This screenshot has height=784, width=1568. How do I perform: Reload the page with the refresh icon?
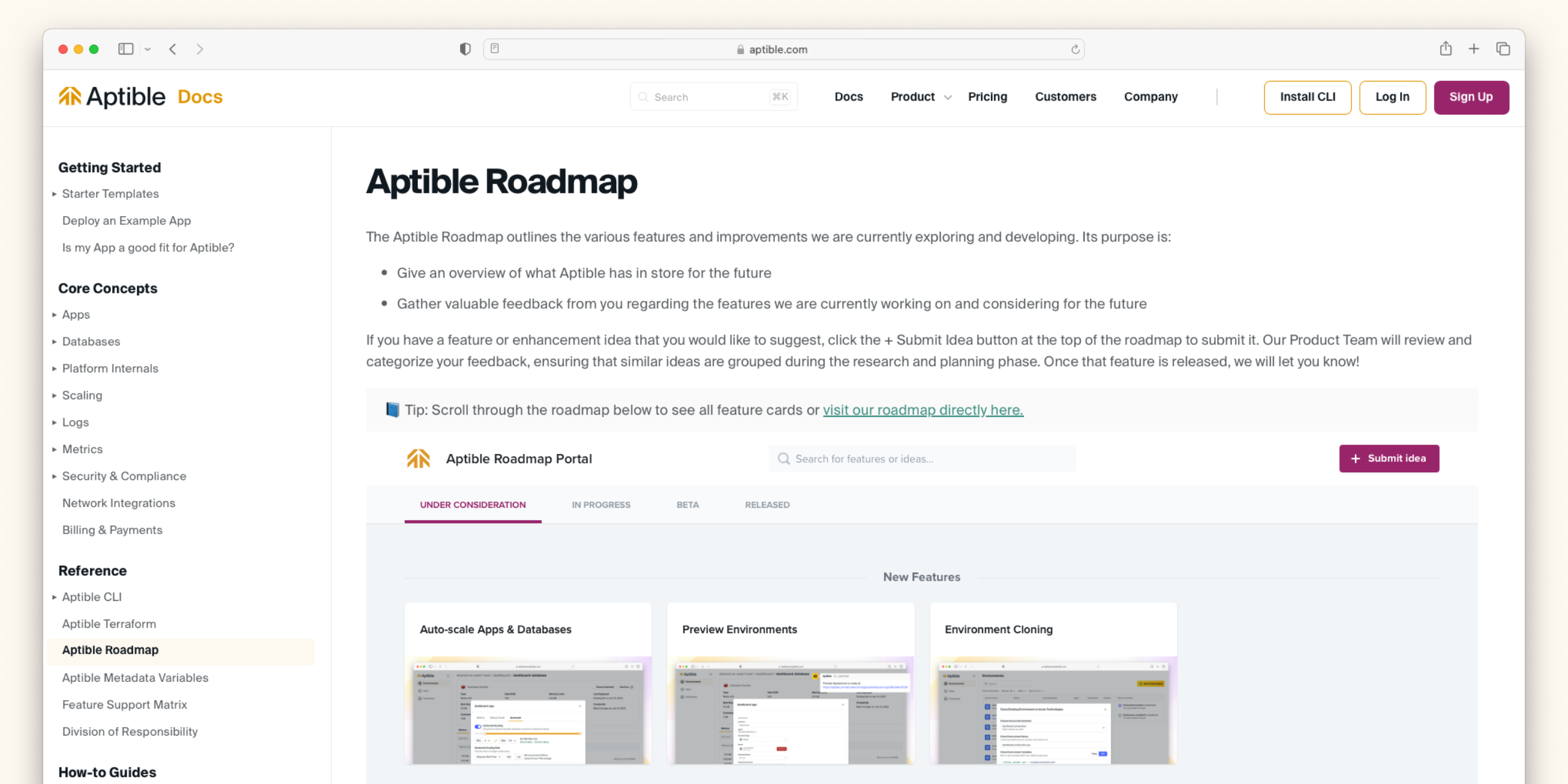tap(1075, 49)
